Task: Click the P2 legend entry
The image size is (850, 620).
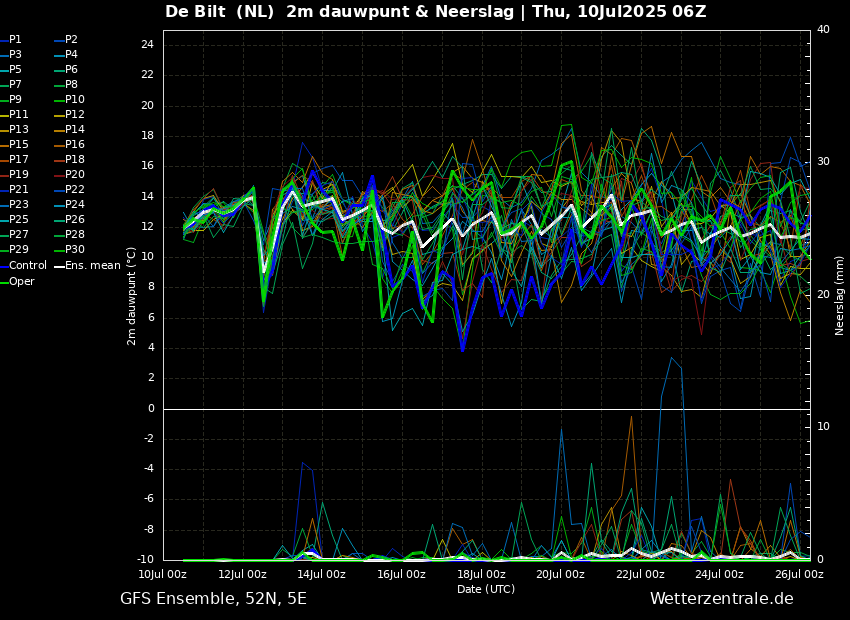Action: point(71,40)
